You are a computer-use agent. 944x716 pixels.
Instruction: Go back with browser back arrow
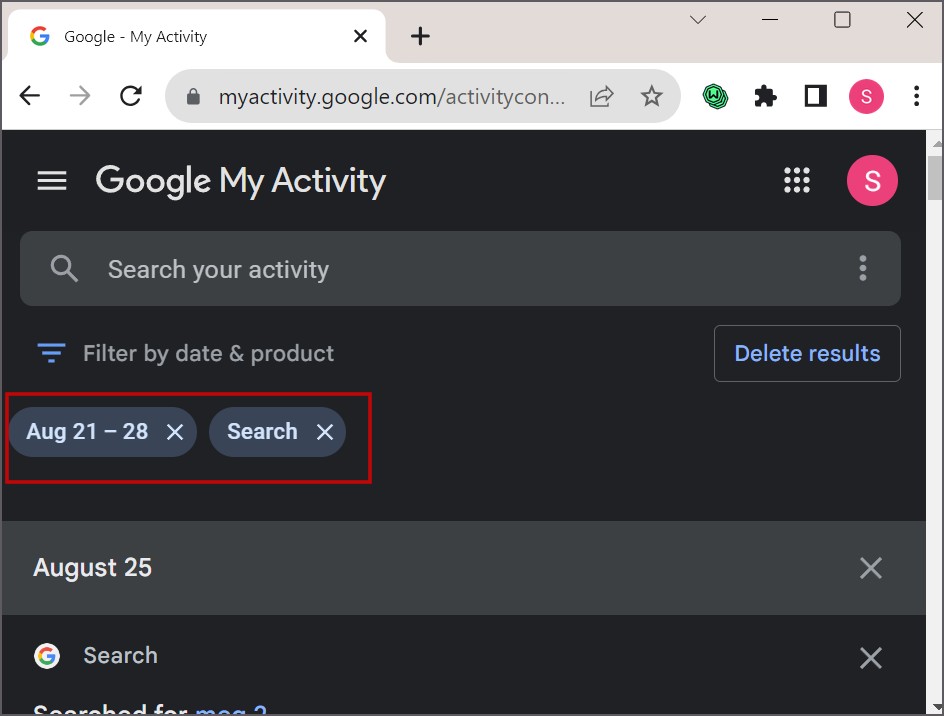pos(30,96)
